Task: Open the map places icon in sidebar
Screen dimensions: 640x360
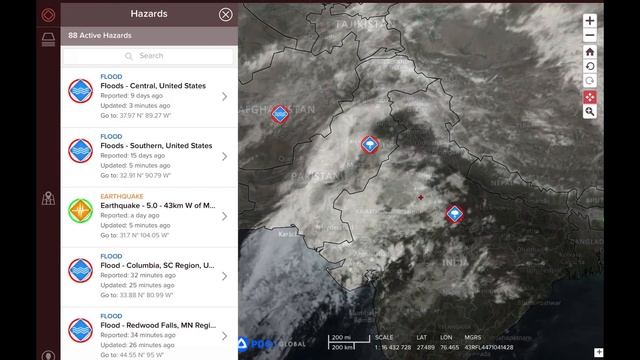Action: [x=48, y=198]
